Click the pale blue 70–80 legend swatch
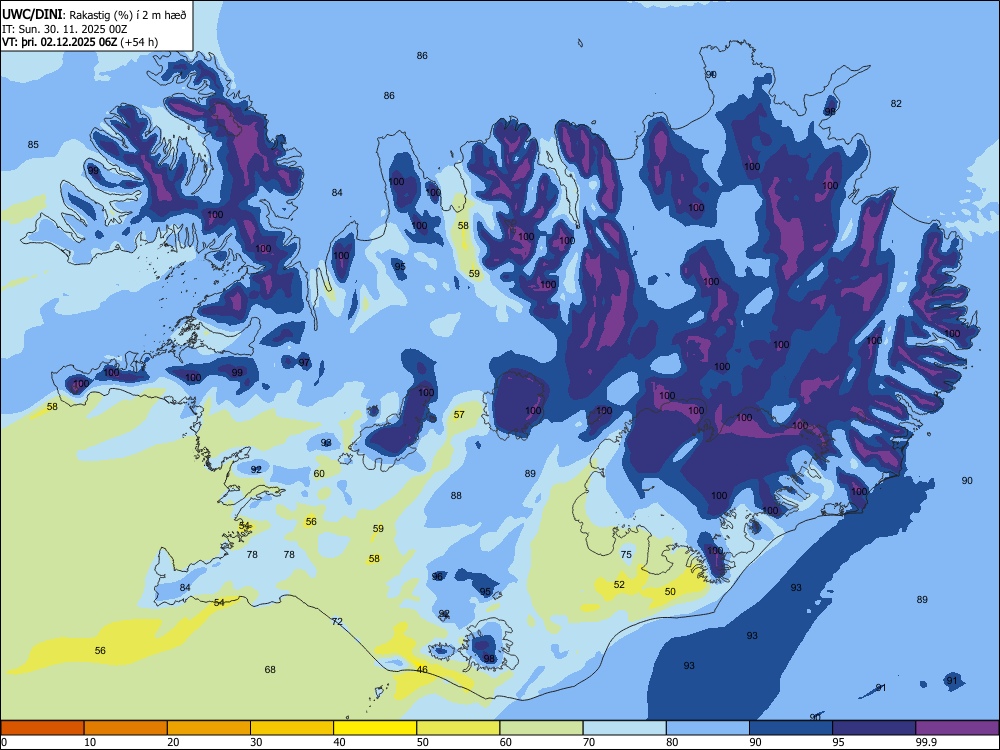Screen dimensions: 1000x750 [624, 728]
